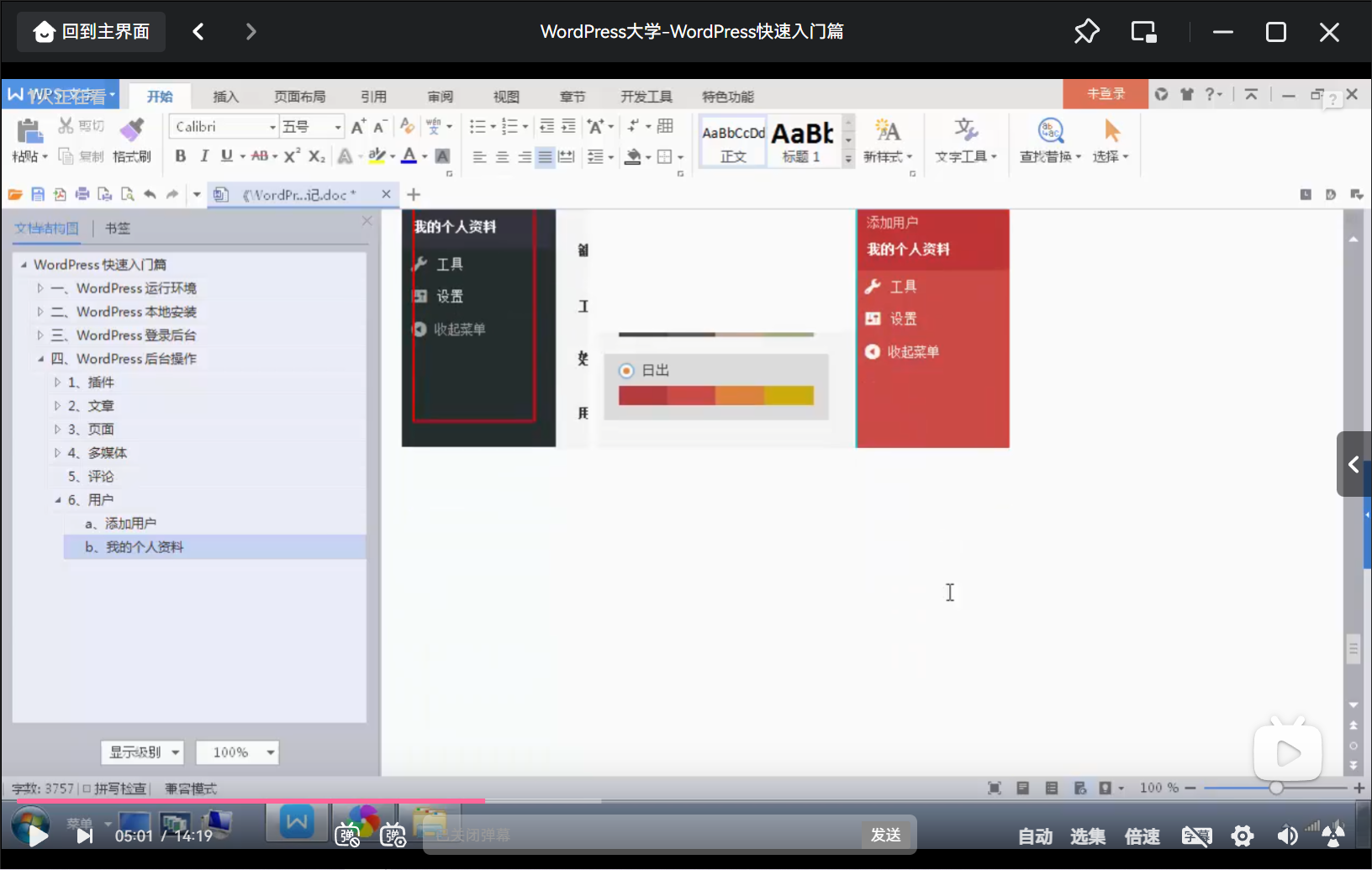
Task: Click the Copy icon in ribbon
Action: tap(66, 156)
